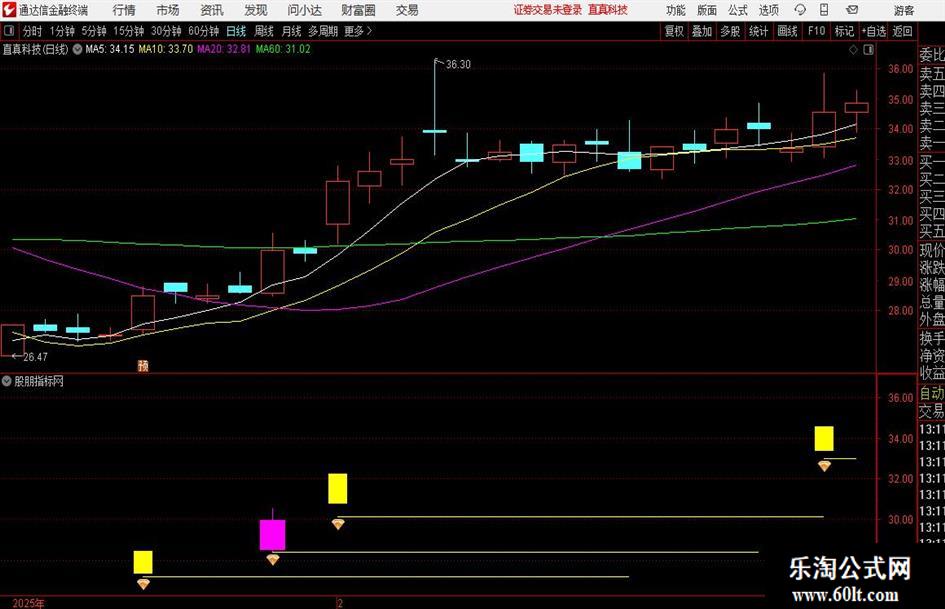Click the magenta indicator bar
This screenshot has height=609, width=945.
[272, 534]
